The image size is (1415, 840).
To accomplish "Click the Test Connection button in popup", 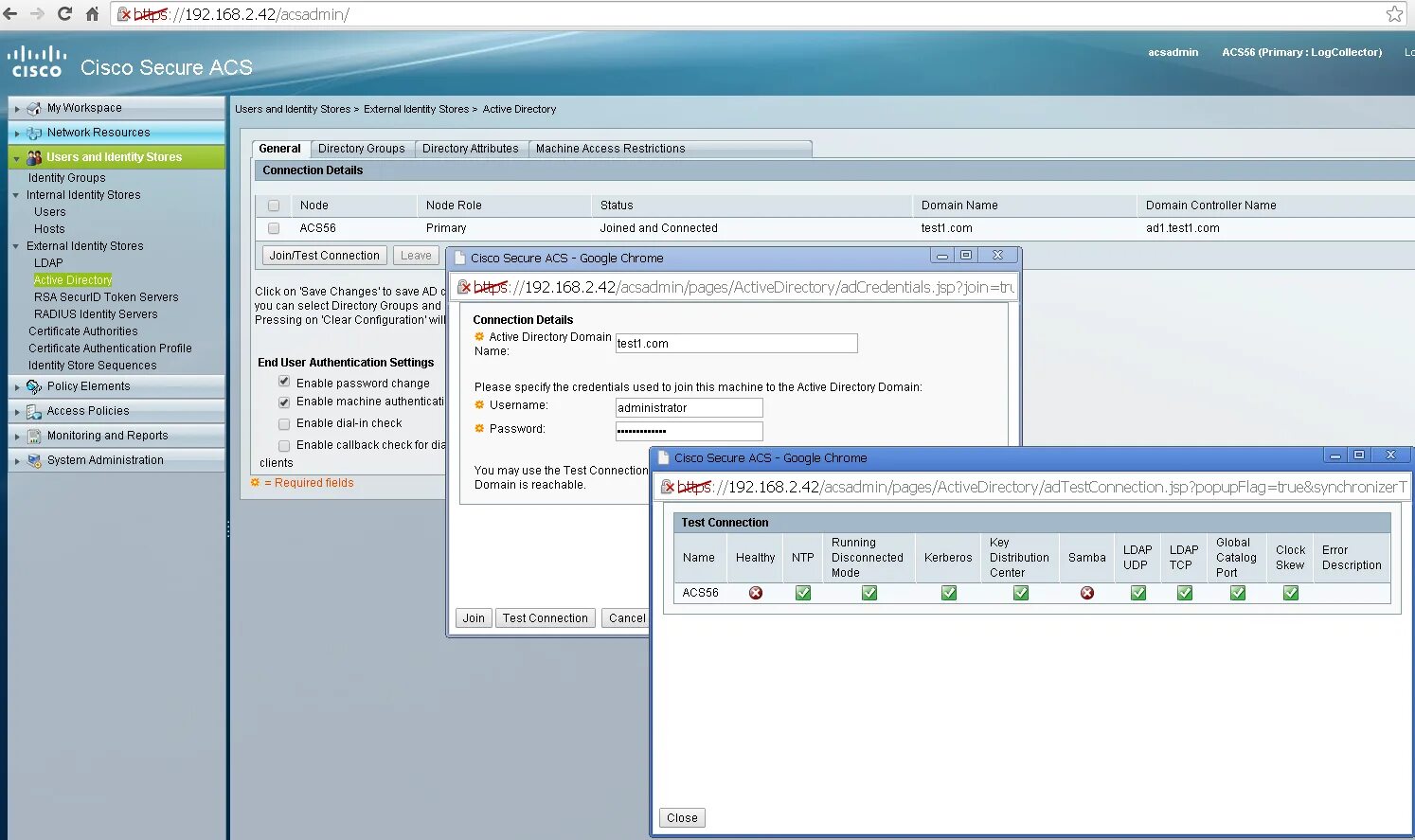I will point(546,618).
